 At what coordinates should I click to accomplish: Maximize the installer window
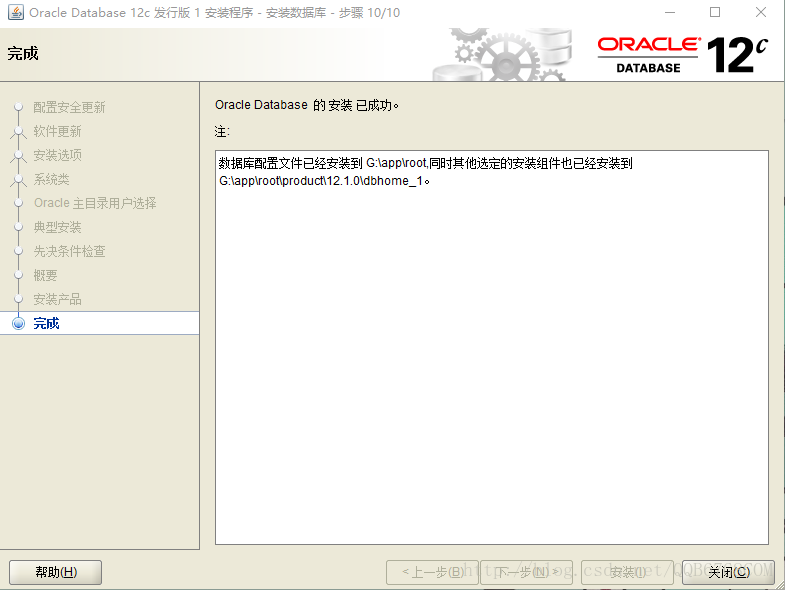(715, 12)
